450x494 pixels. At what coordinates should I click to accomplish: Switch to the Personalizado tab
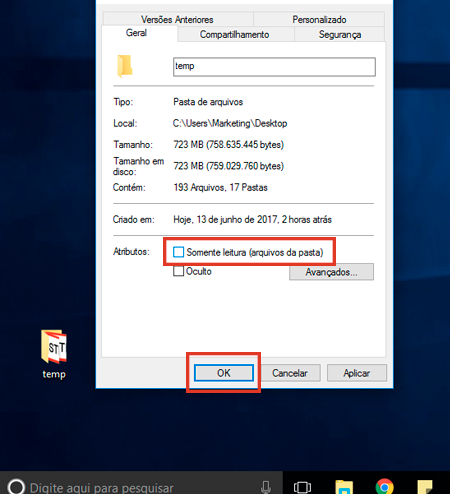point(319,19)
